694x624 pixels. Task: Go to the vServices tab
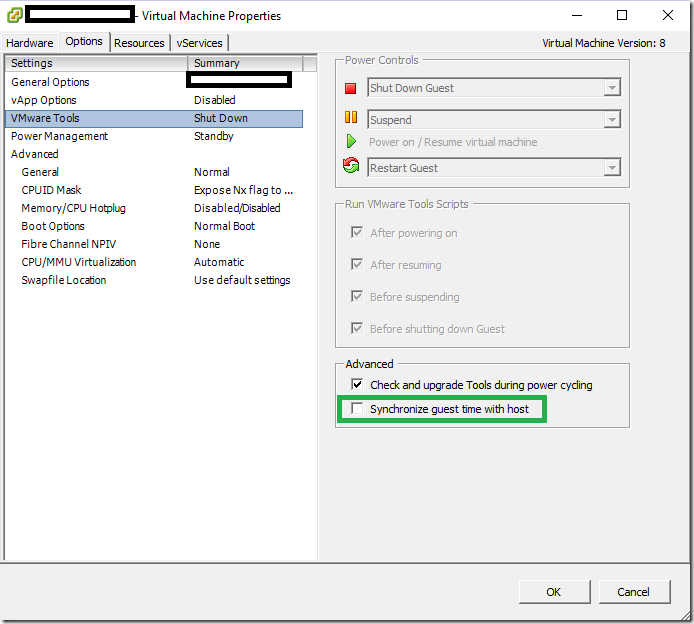point(200,43)
